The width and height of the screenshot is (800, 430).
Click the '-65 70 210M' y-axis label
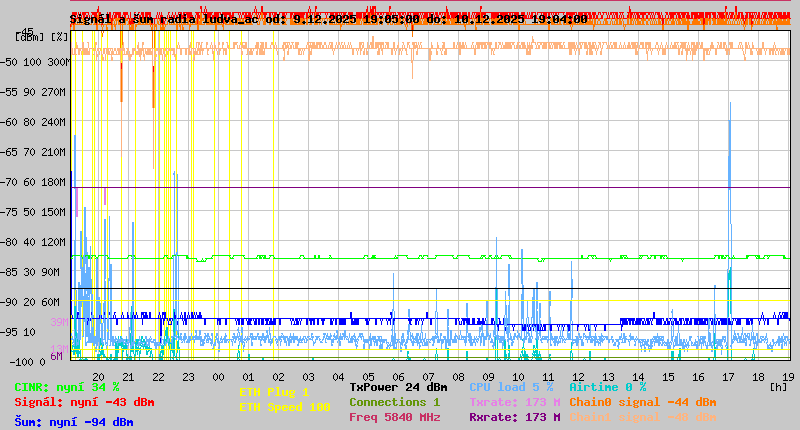pyautogui.click(x=33, y=152)
